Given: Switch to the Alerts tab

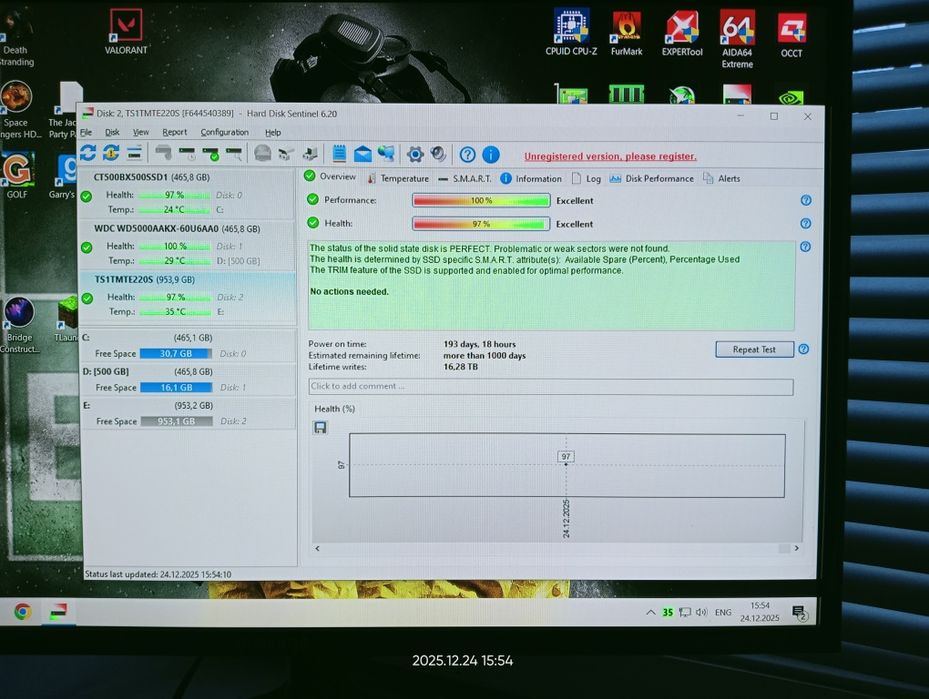Looking at the screenshot, I should [x=721, y=178].
